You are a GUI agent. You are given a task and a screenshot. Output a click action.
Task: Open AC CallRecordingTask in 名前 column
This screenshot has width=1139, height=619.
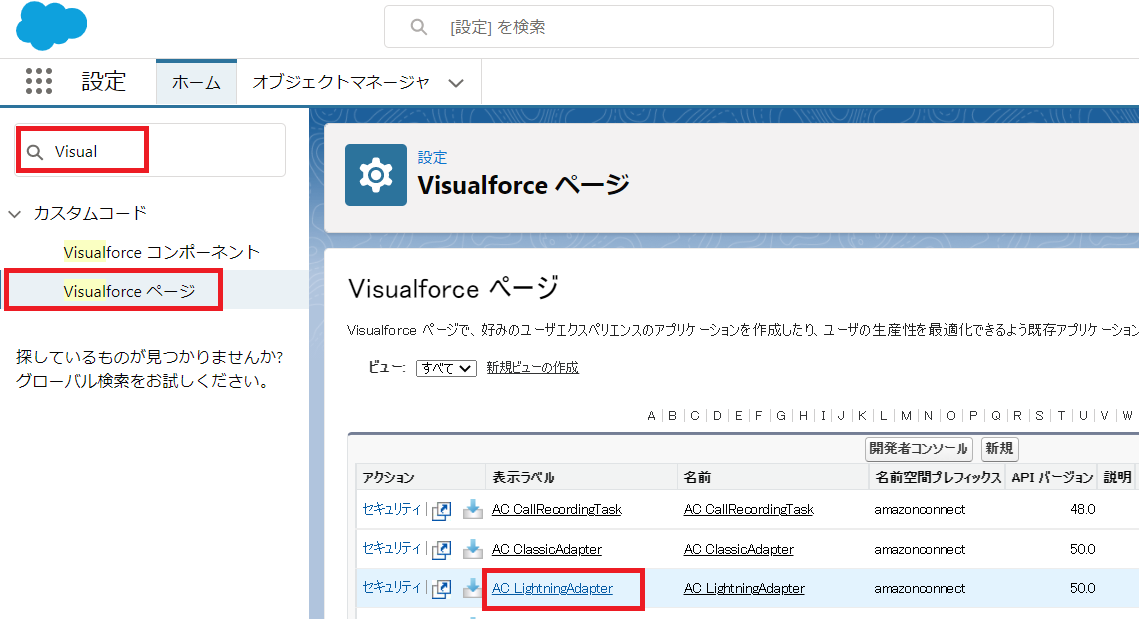(x=748, y=509)
